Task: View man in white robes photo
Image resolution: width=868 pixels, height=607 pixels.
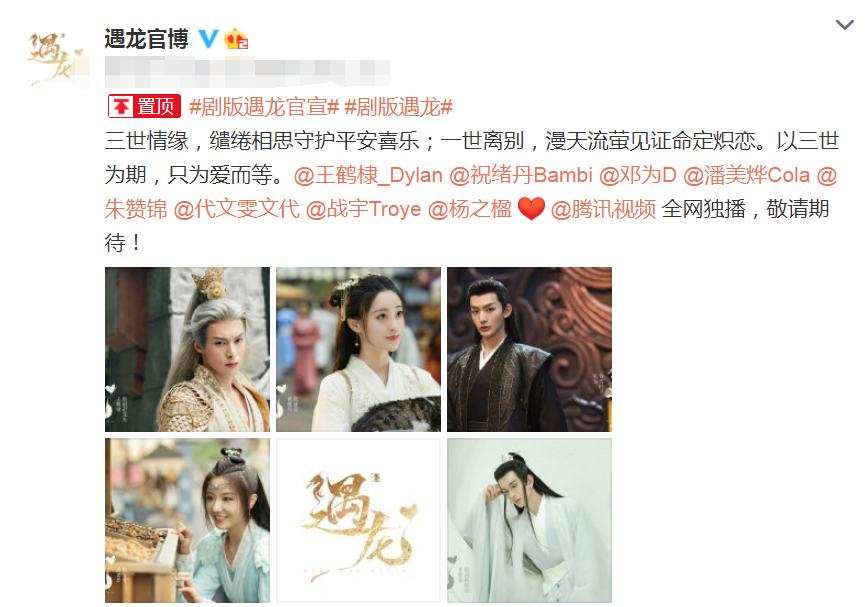Action: [529, 520]
